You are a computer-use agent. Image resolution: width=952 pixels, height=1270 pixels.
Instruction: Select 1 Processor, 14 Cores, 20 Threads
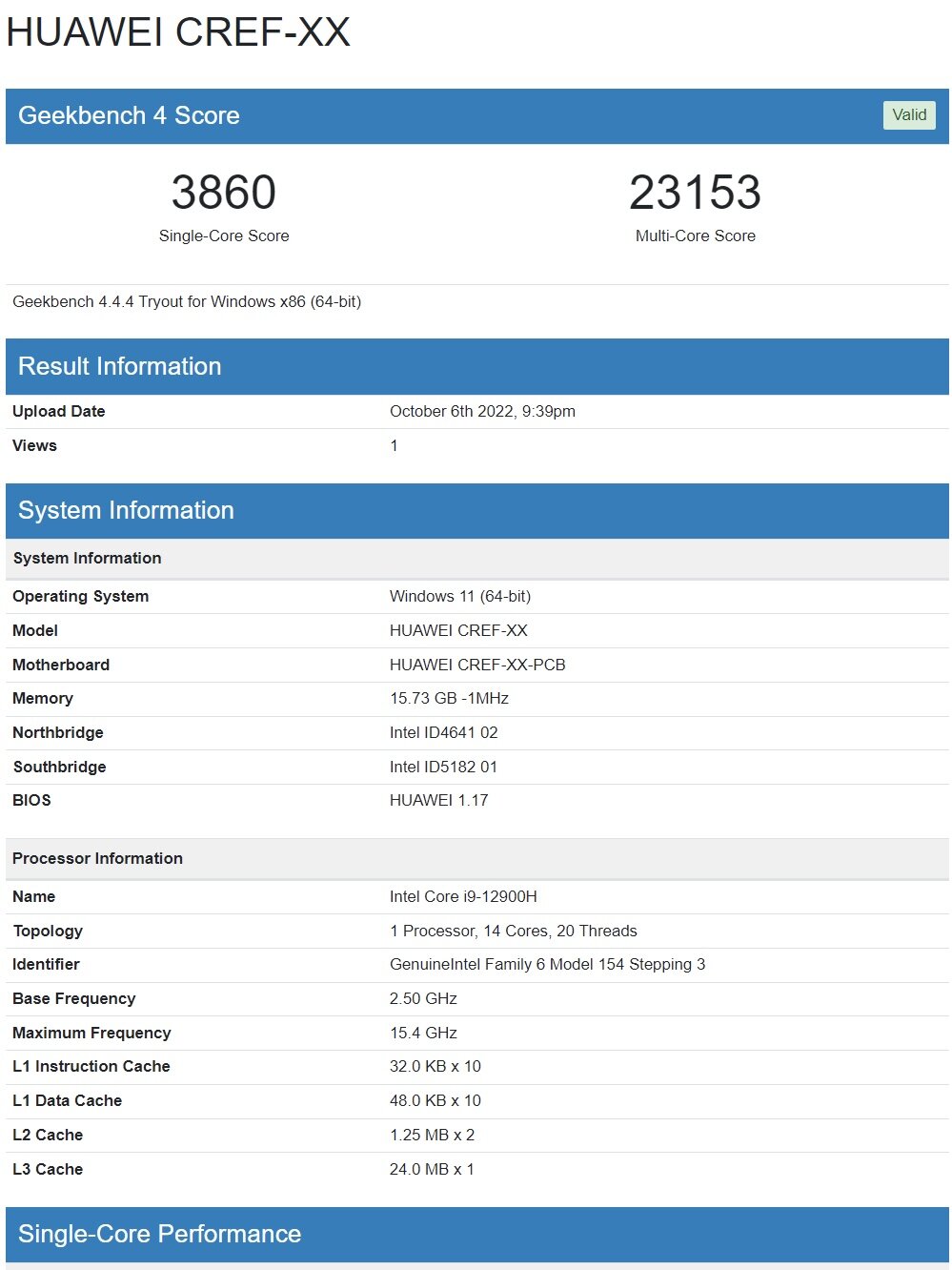(514, 931)
